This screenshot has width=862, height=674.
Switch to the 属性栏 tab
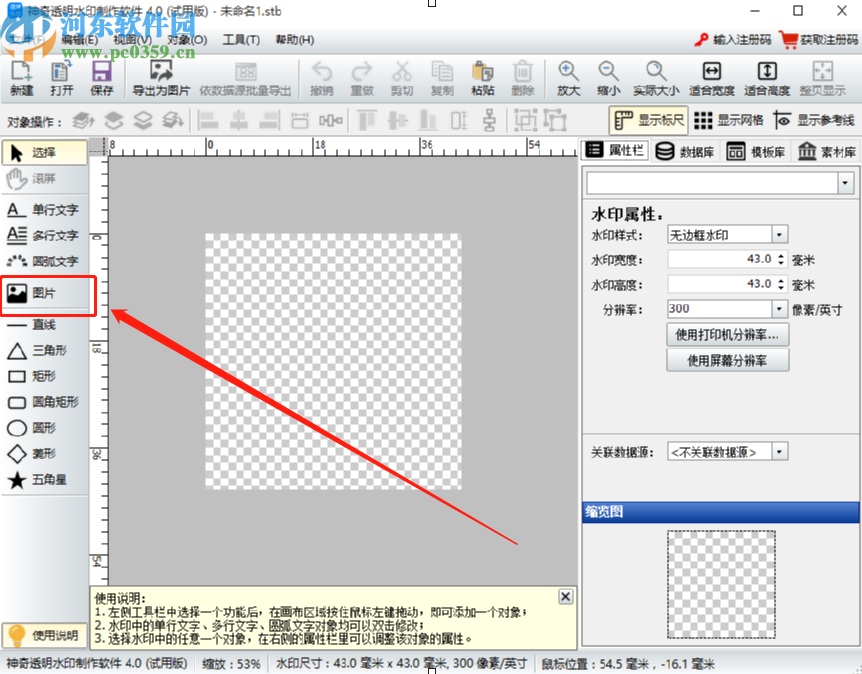tap(616, 150)
